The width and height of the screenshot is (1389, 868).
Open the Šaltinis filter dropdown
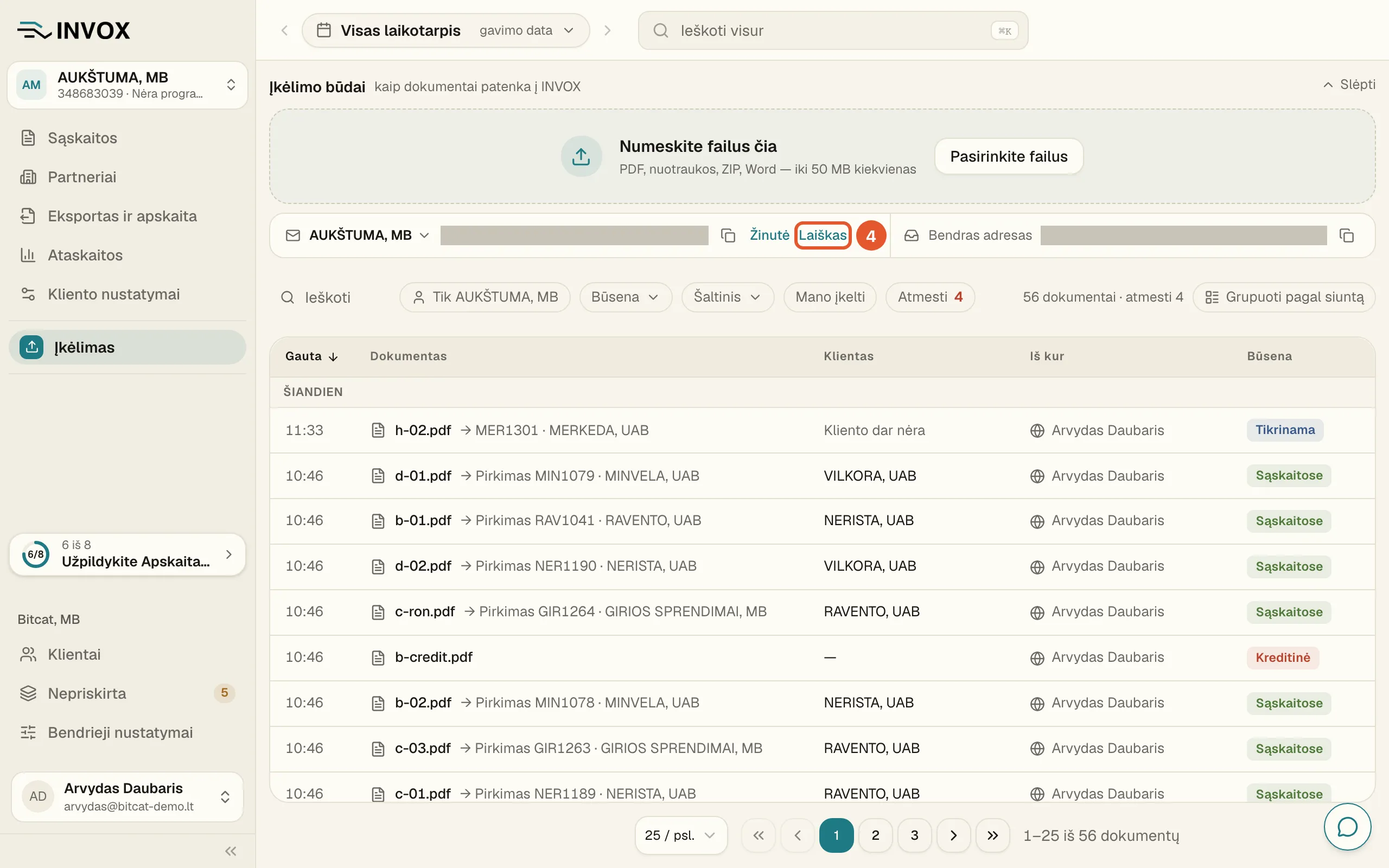[727, 297]
